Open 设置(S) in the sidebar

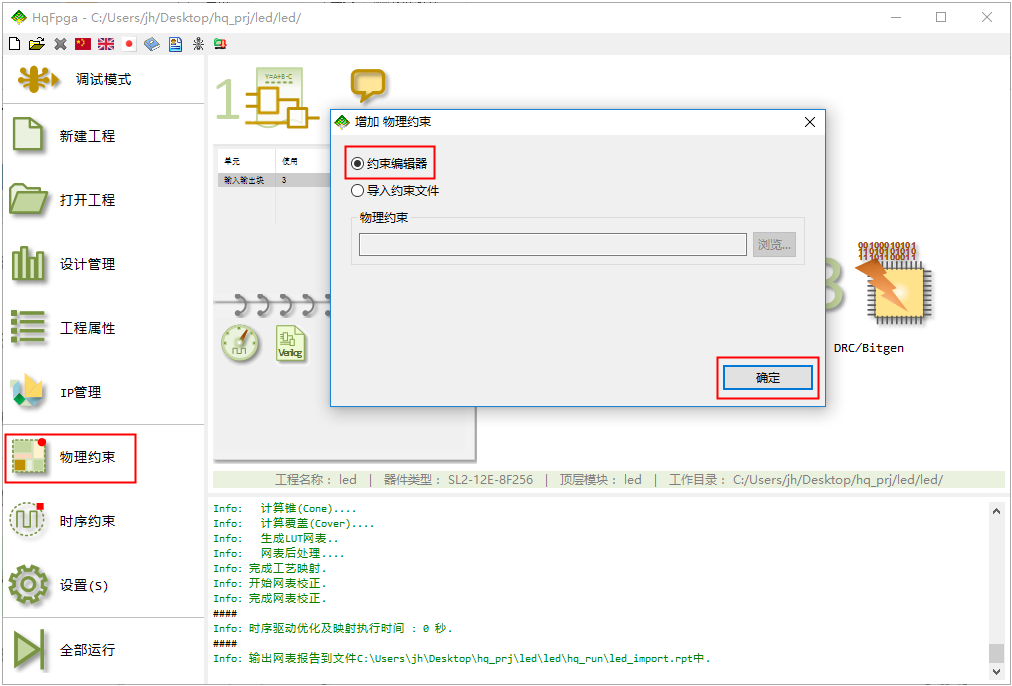point(70,585)
